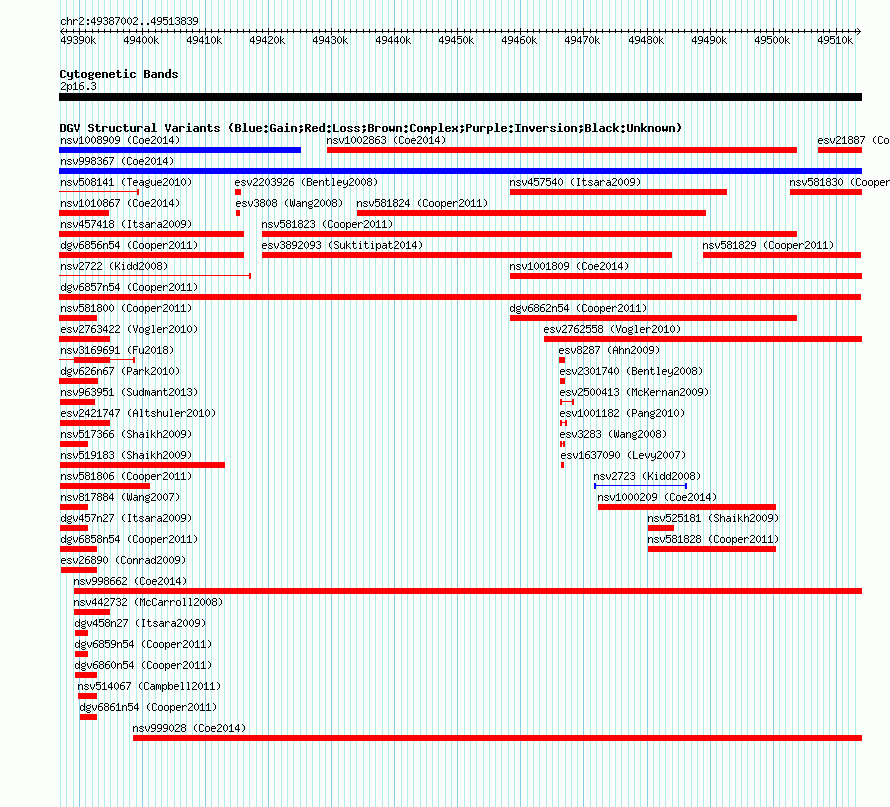Open dgv6862n54 (Cooper2011) variant
This screenshot has width=890, height=807.
click(578, 308)
